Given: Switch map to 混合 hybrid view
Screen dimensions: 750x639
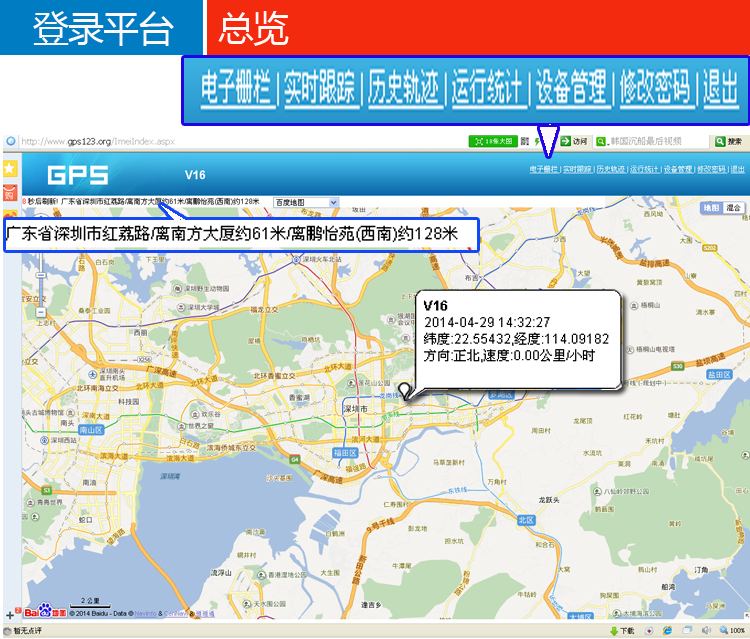Looking at the screenshot, I should click(x=734, y=208).
